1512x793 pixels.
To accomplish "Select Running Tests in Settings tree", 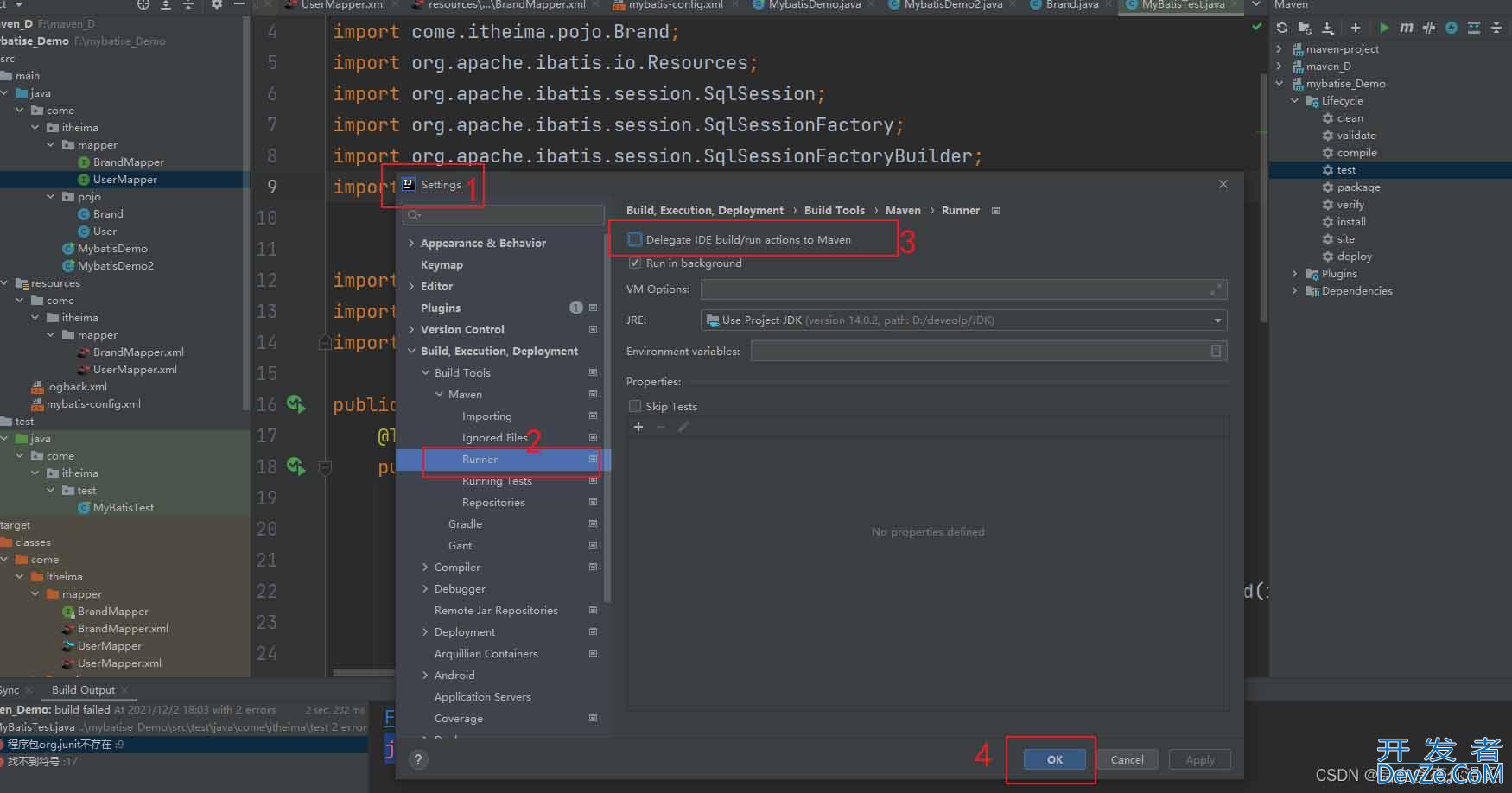I will point(497,481).
